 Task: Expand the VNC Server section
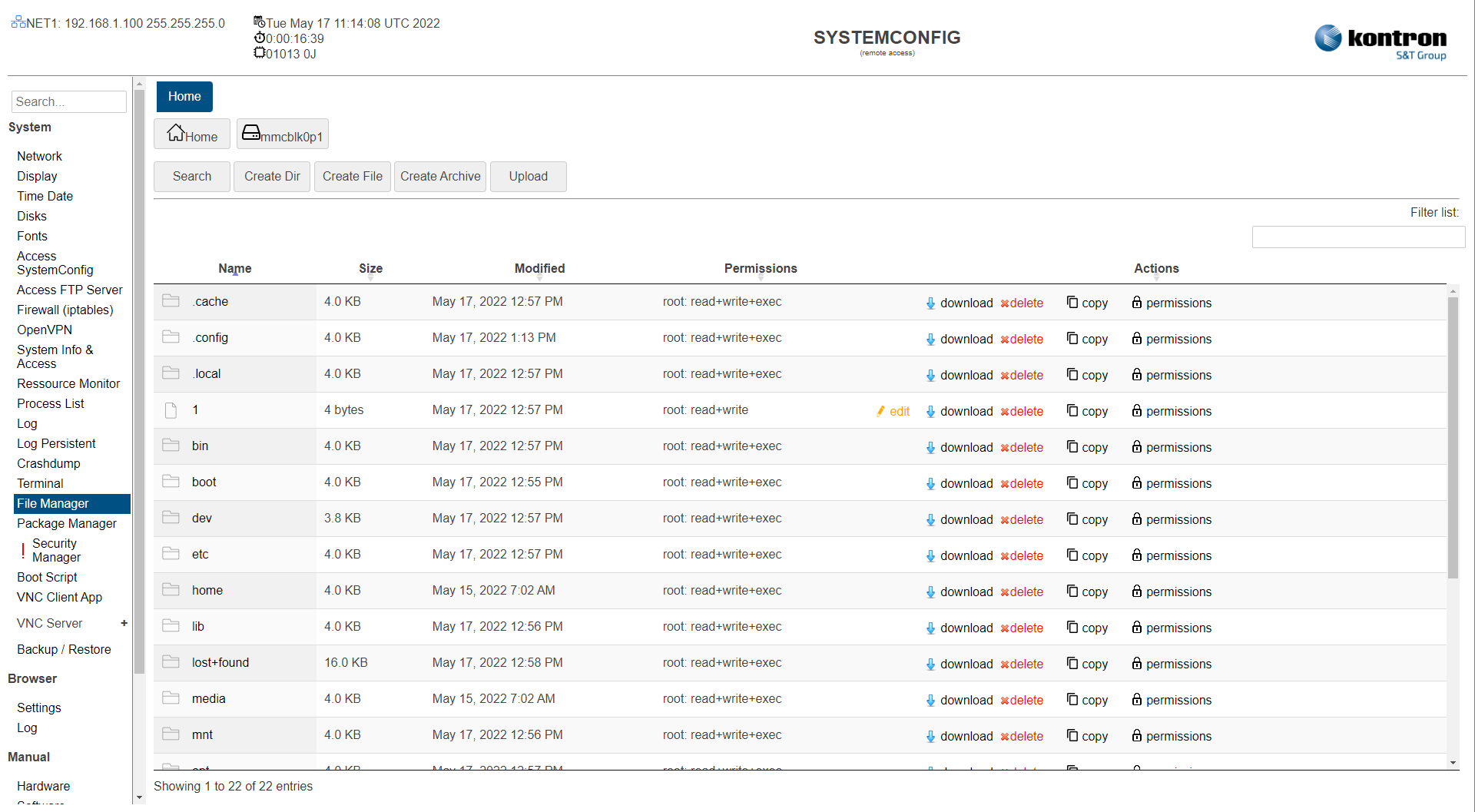124,623
